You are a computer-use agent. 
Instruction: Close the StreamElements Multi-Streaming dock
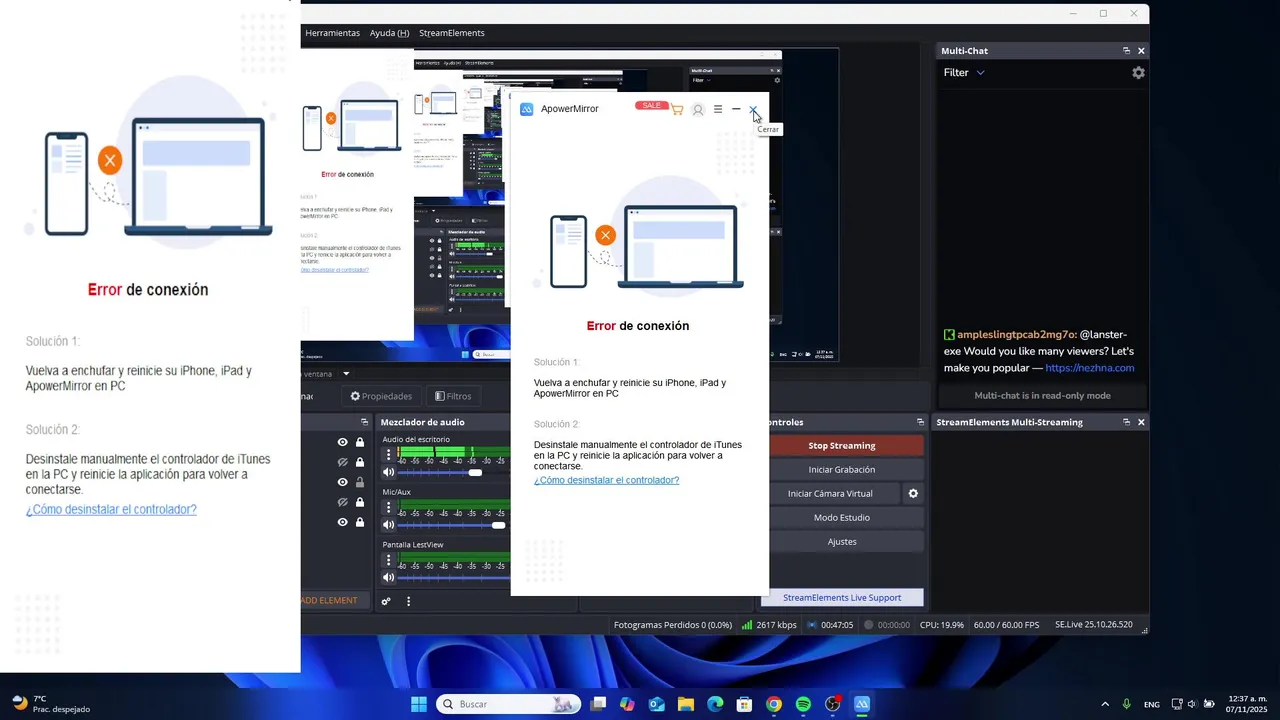click(x=1141, y=422)
